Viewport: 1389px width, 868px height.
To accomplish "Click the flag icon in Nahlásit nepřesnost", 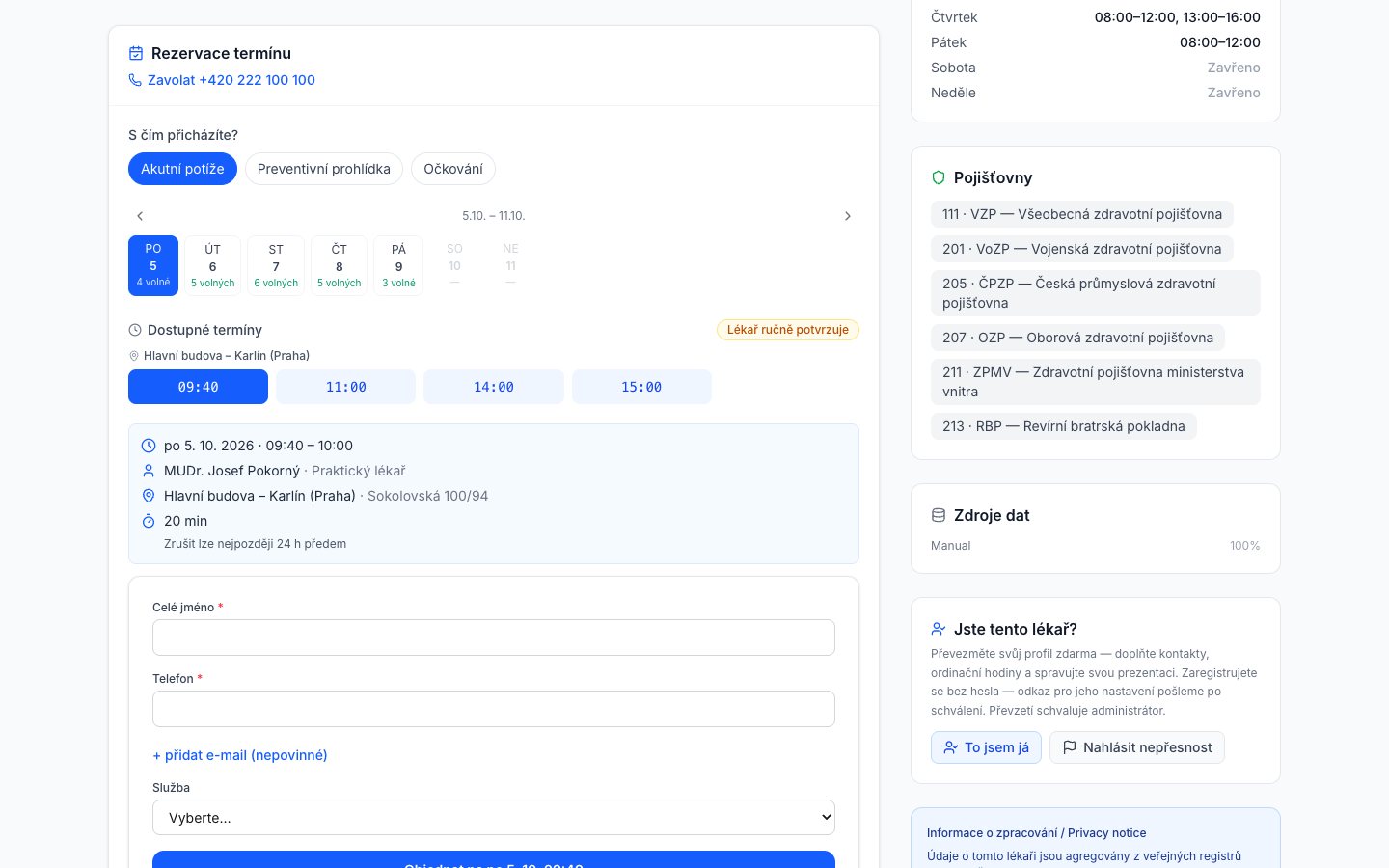I will tap(1070, 747).
